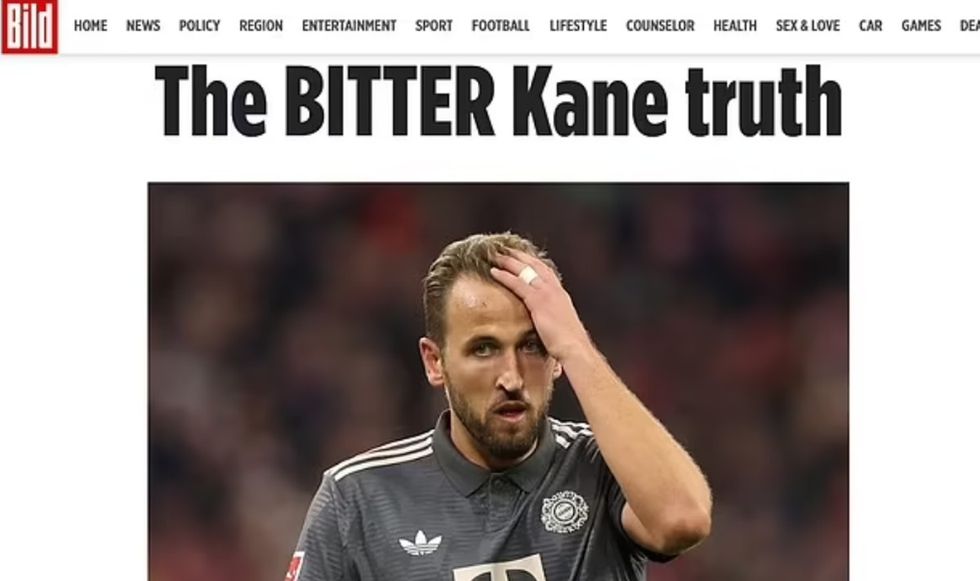The height and width of the screenshot is (581, 980).
Task: Open the Games section
Action: pos(921,26)
